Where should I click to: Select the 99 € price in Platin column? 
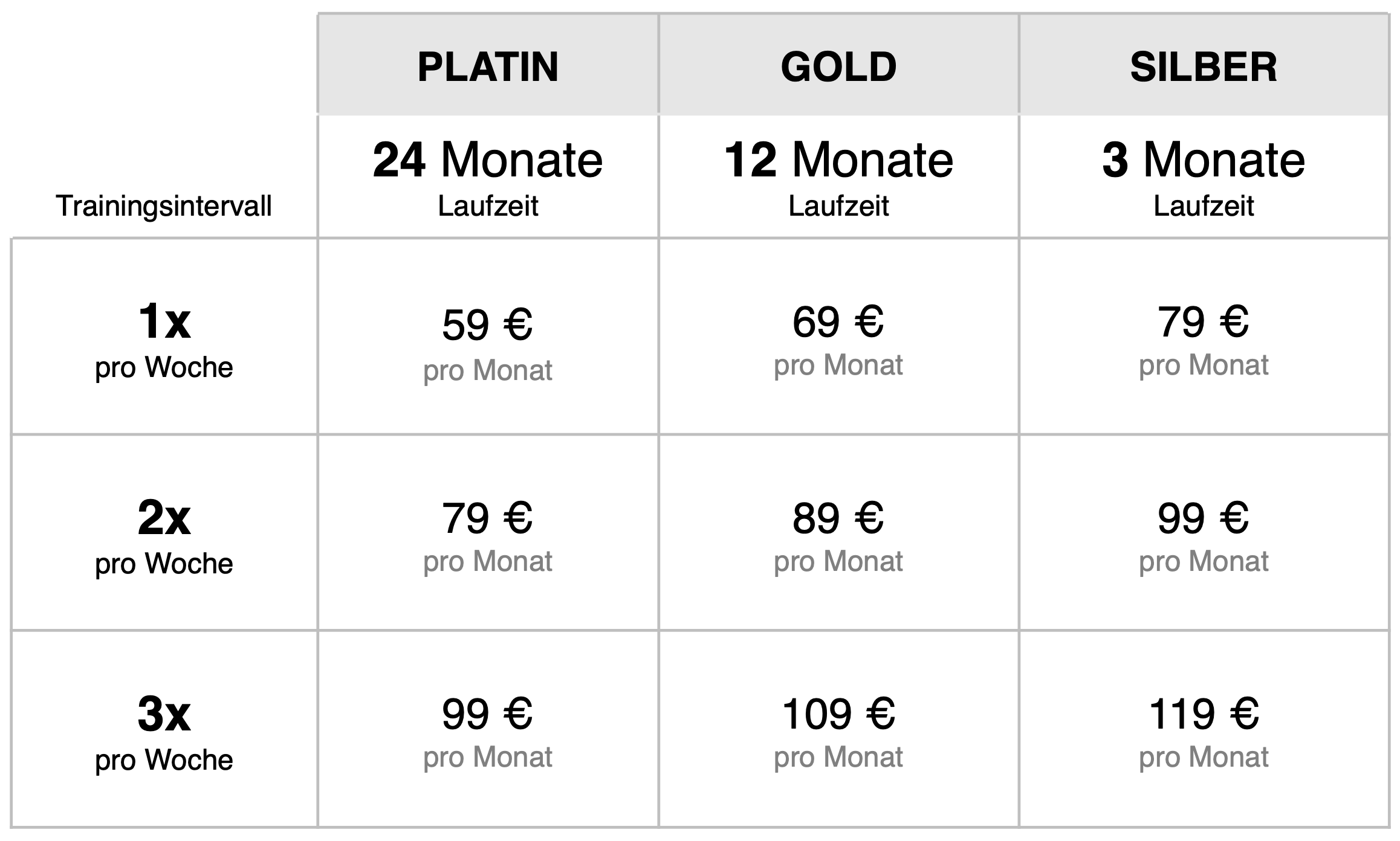pyautogui.click(x=487, y=714)
